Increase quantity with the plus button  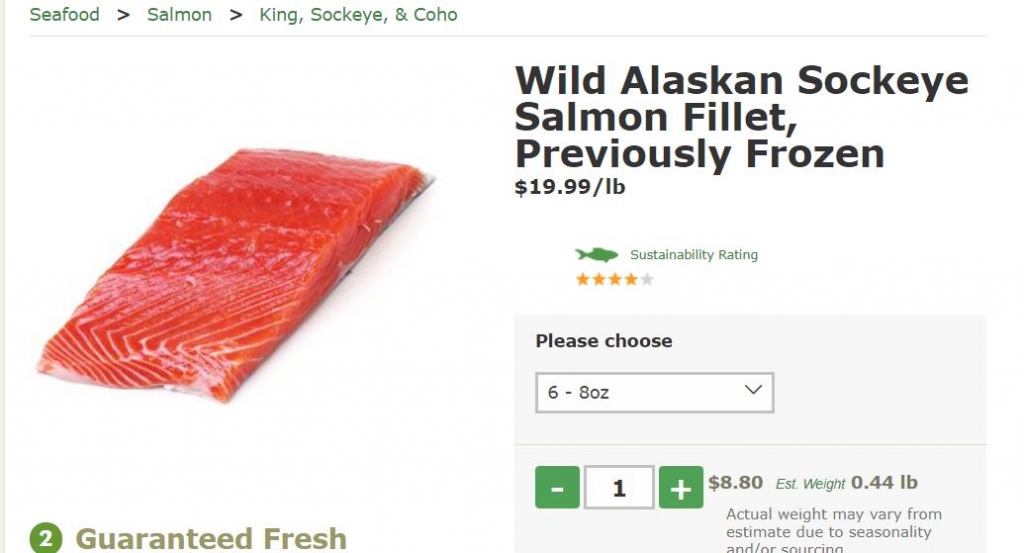coord(681,487)
